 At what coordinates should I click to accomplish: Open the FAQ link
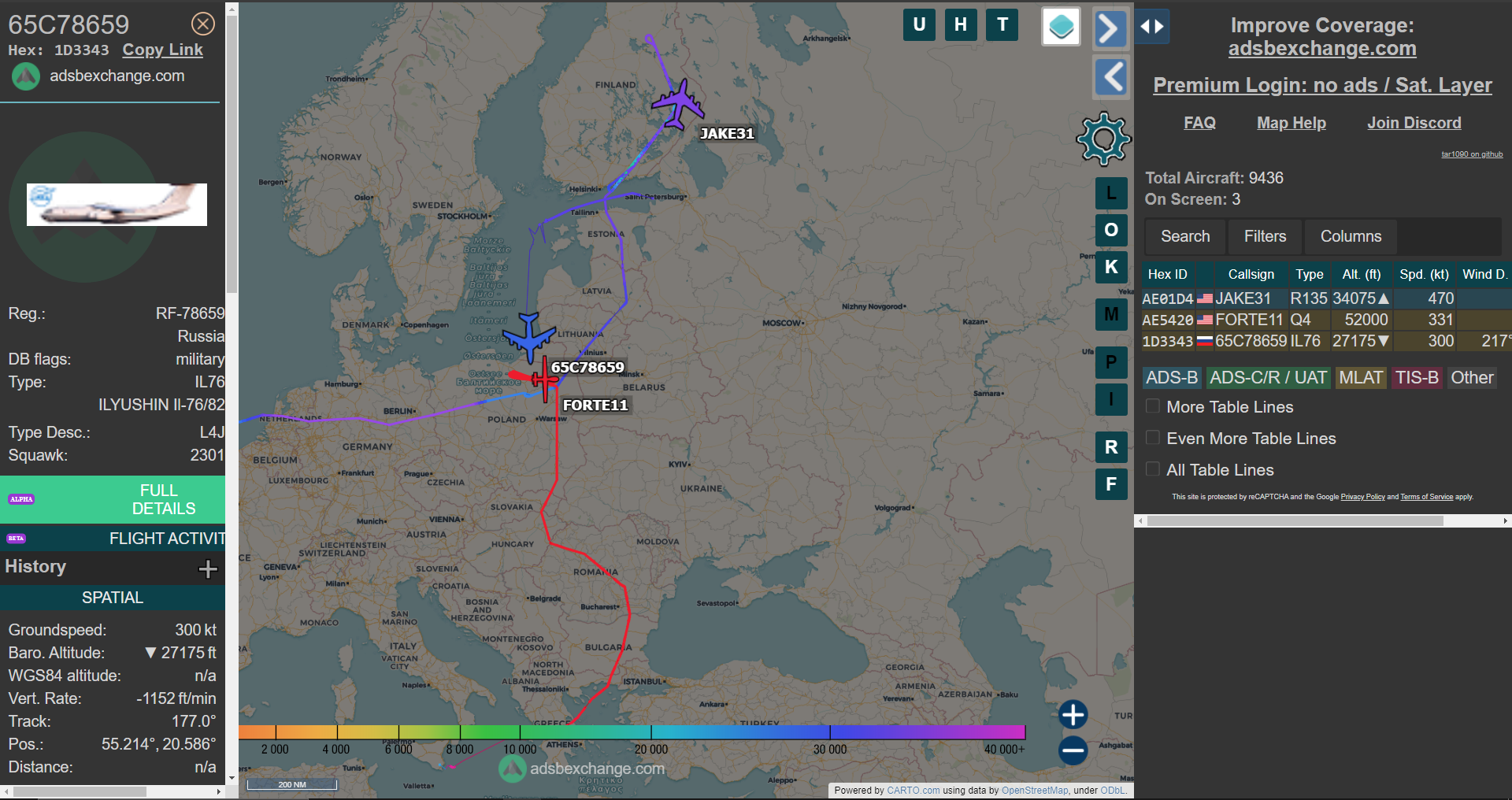[1199, 123]
